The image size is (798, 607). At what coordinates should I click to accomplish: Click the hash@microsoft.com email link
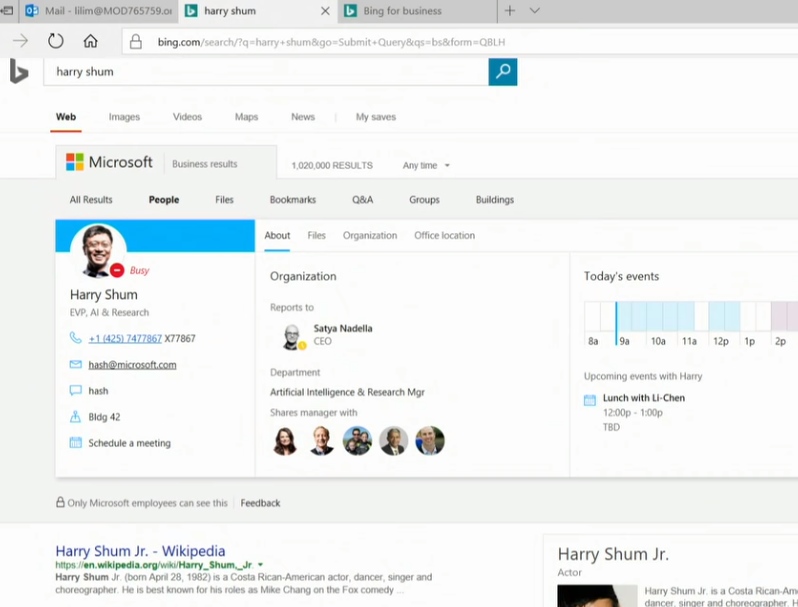tap(132, 365)
